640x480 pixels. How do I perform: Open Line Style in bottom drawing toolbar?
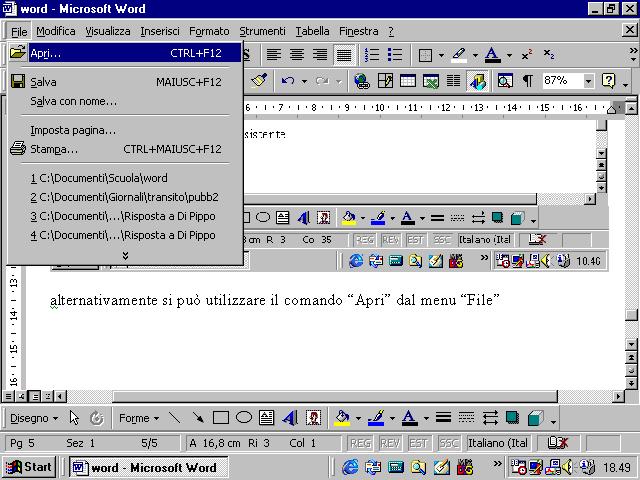[x=443, y=418]
